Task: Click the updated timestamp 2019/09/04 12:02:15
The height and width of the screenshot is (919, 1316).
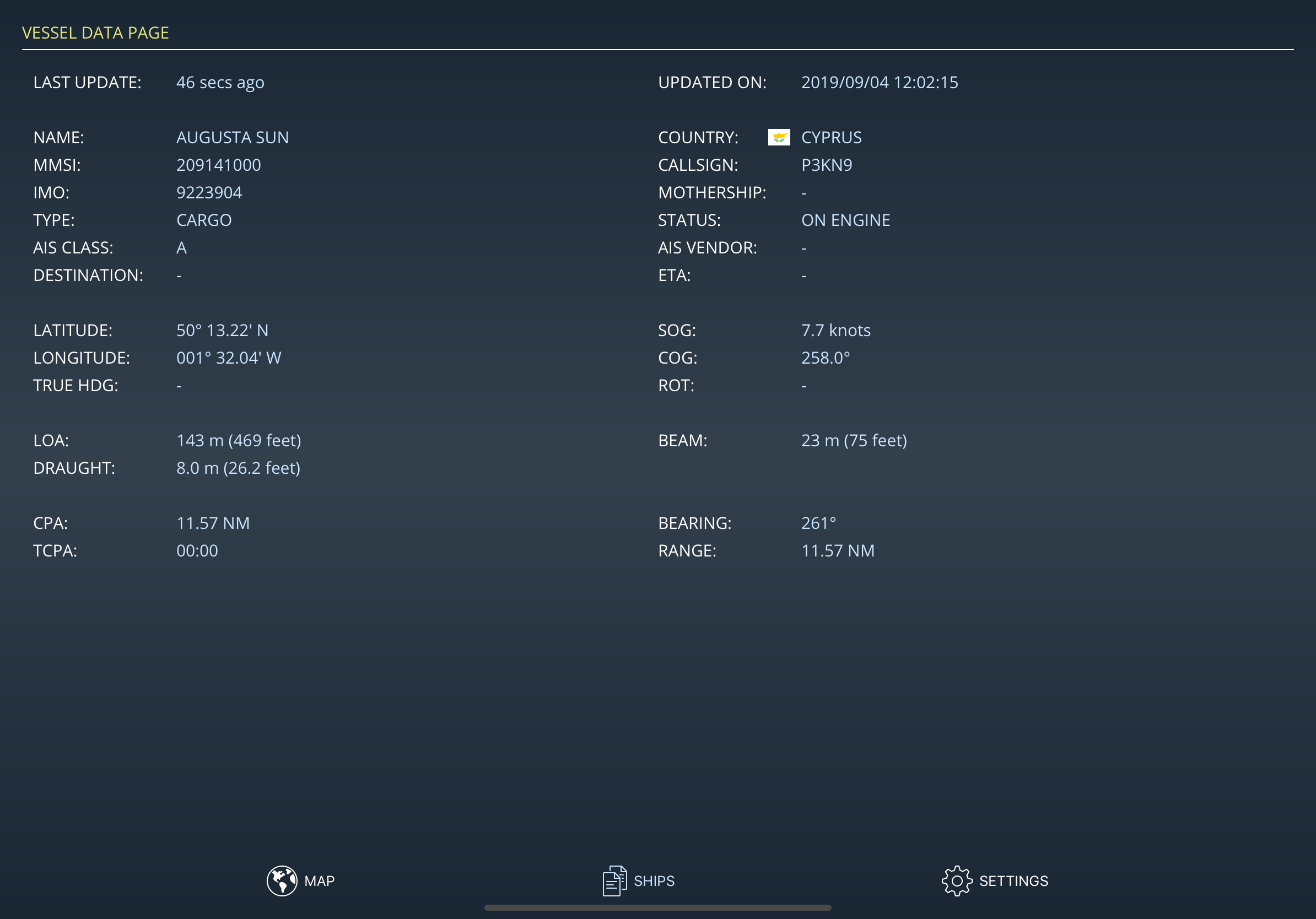Action: [x=879, y=83]
